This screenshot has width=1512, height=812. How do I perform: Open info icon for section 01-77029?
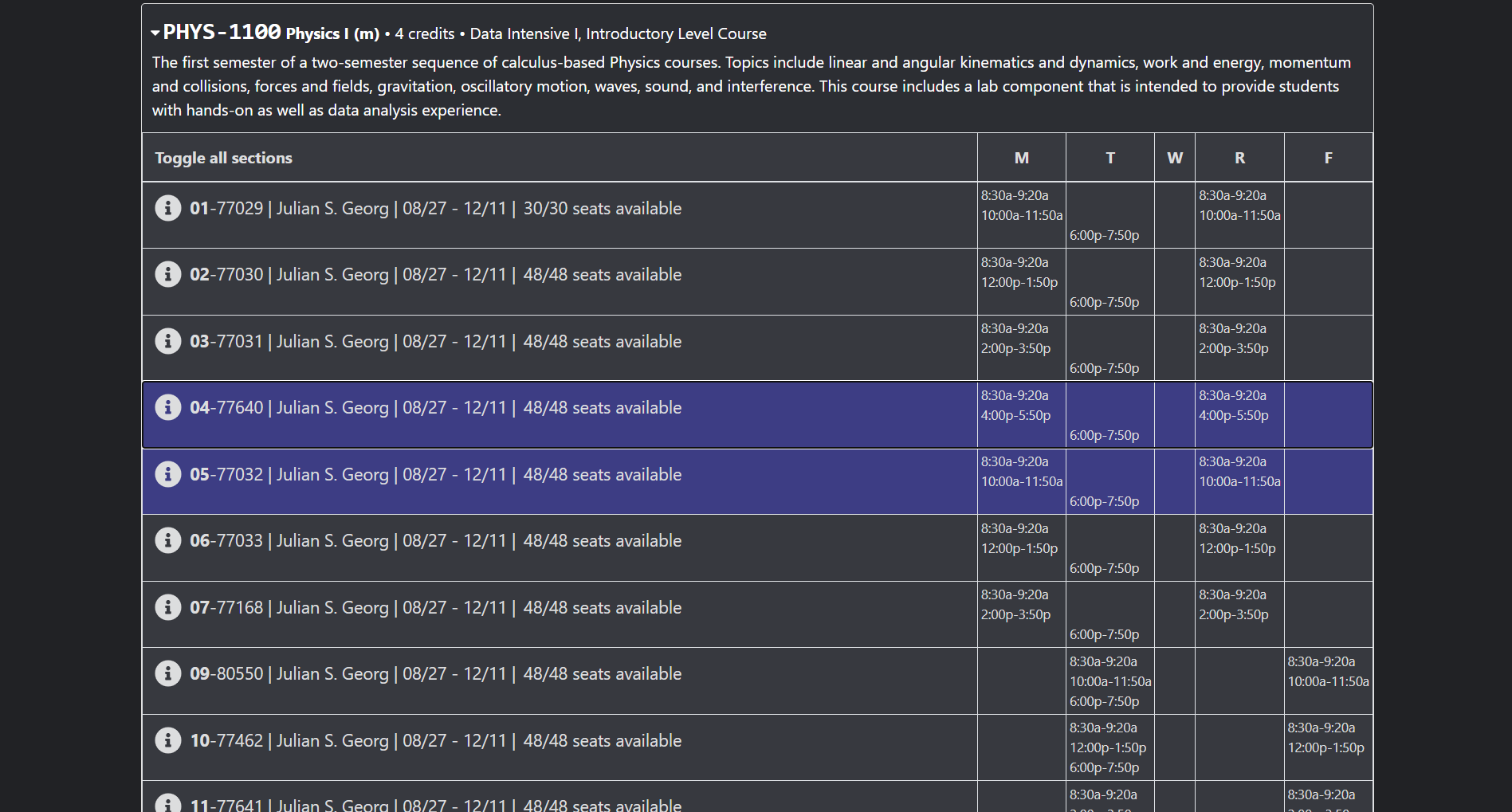point(167,208)
